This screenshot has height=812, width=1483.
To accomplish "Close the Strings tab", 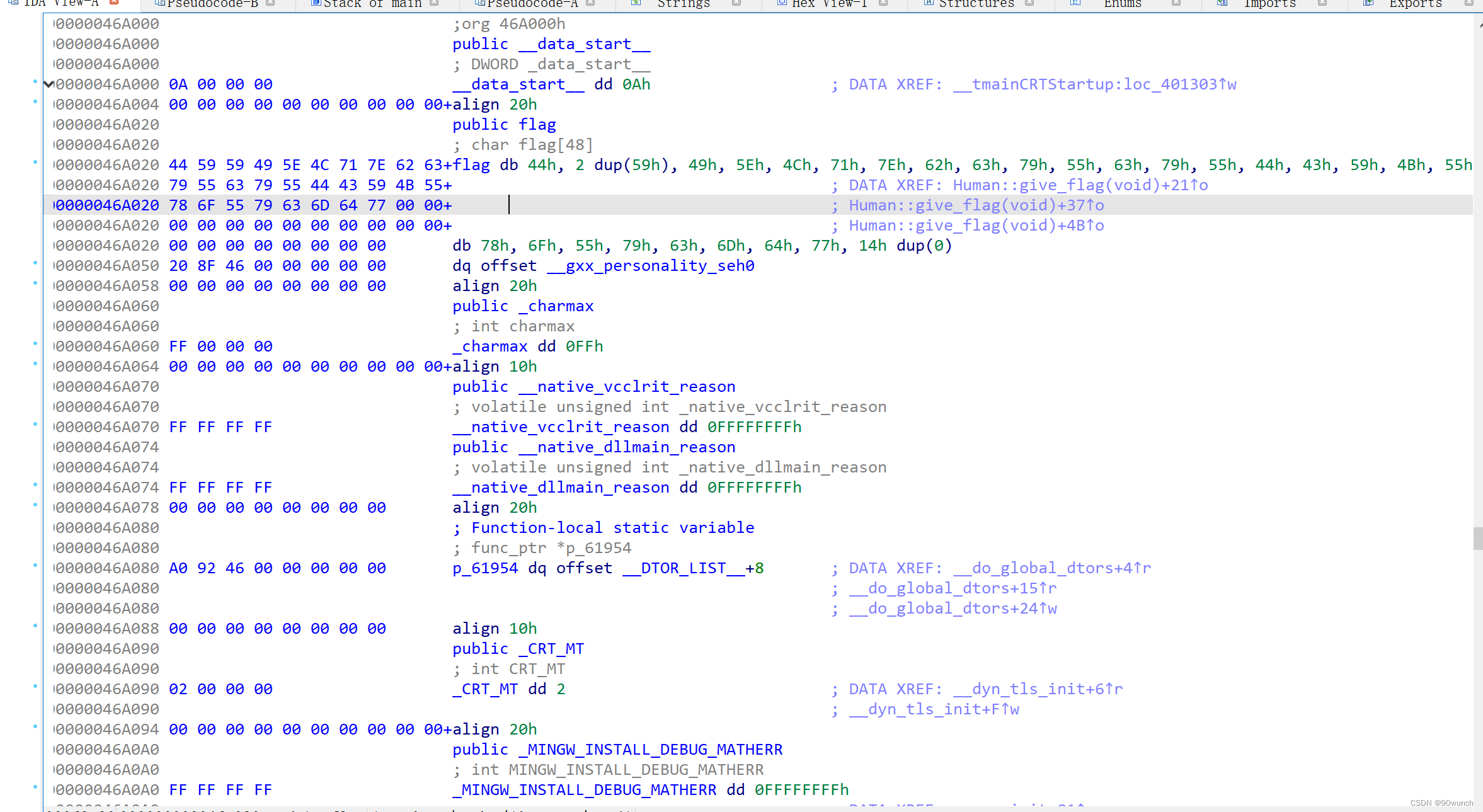I will coord(736,3).
